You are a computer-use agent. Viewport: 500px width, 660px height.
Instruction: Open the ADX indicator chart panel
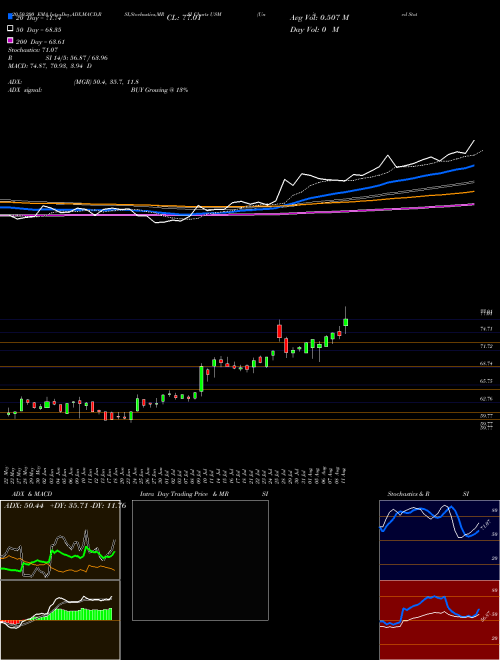coord(60,540)
